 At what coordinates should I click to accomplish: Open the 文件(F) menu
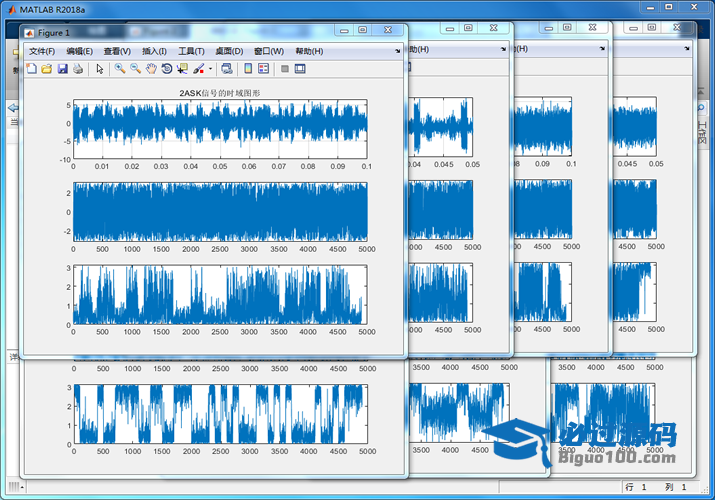(x=42, y=51)
